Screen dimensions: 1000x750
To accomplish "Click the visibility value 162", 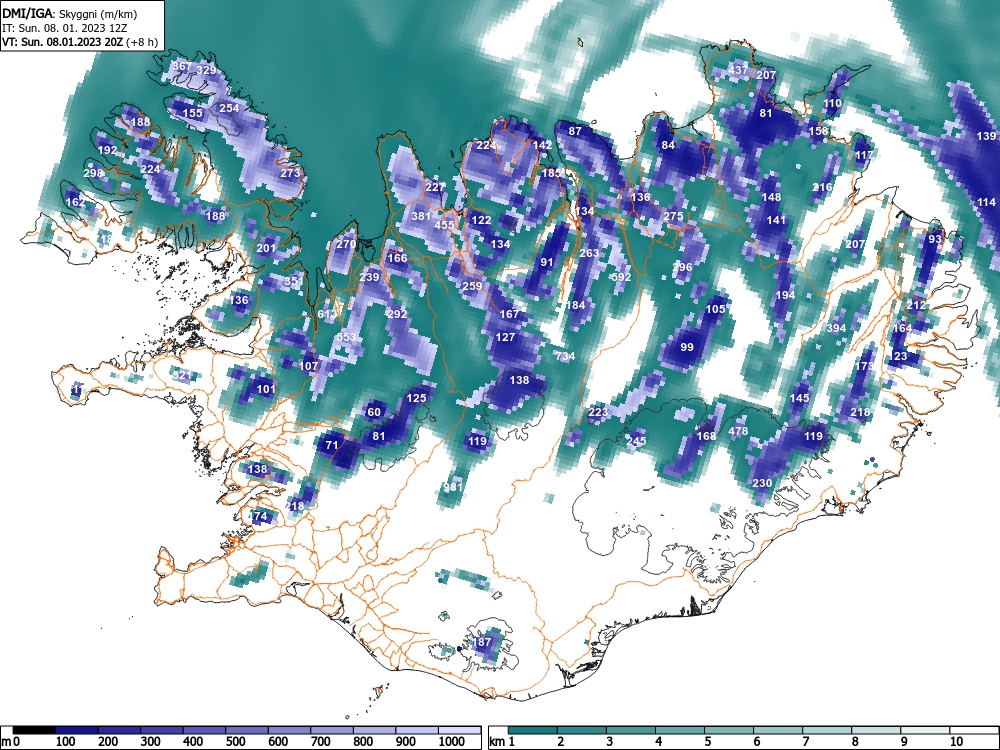I will [x=75, y=202].
